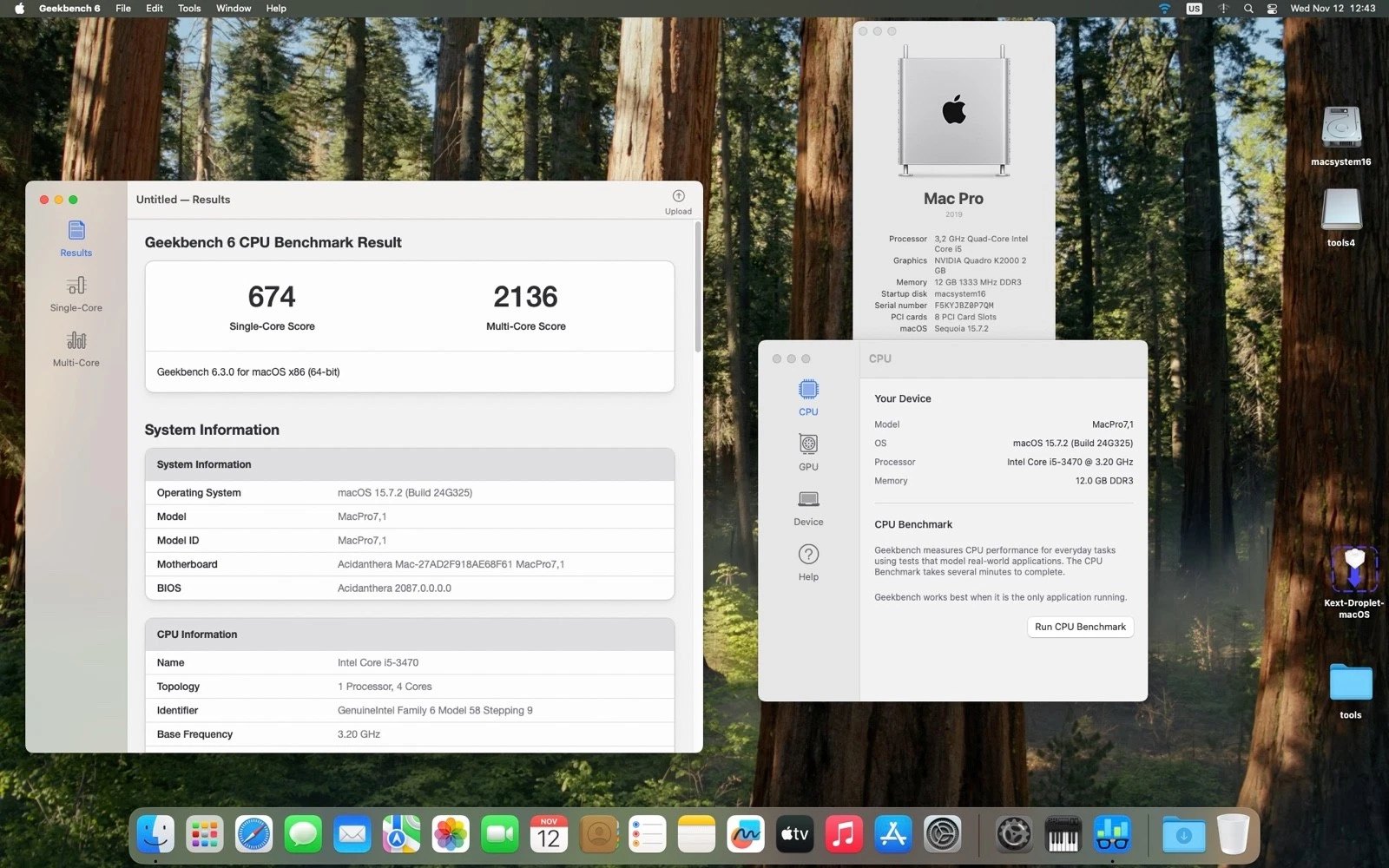
Task: Open Photos from the dock
Action: pos(451,835)
